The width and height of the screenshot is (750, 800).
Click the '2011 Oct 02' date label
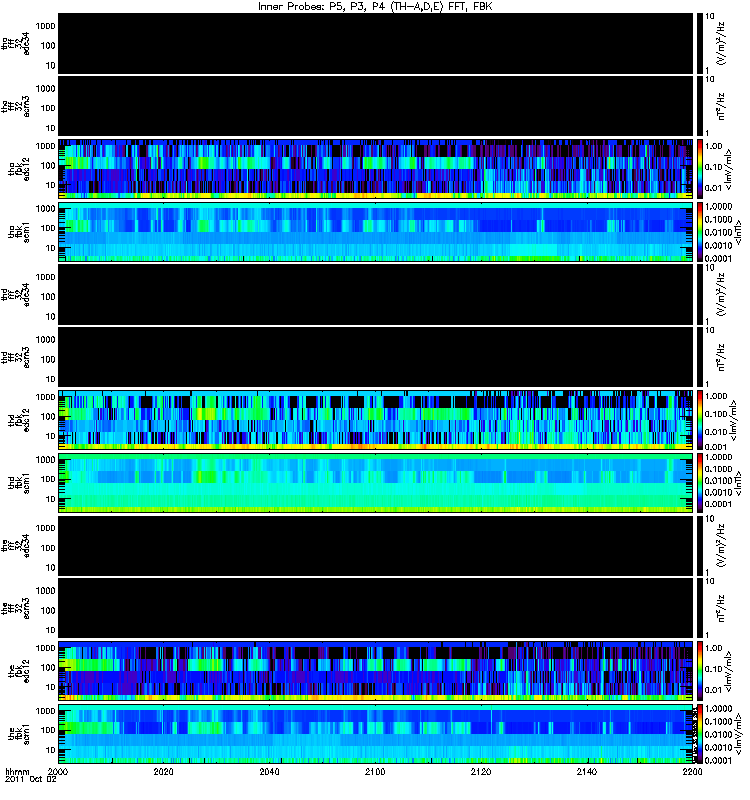[31, 779]
